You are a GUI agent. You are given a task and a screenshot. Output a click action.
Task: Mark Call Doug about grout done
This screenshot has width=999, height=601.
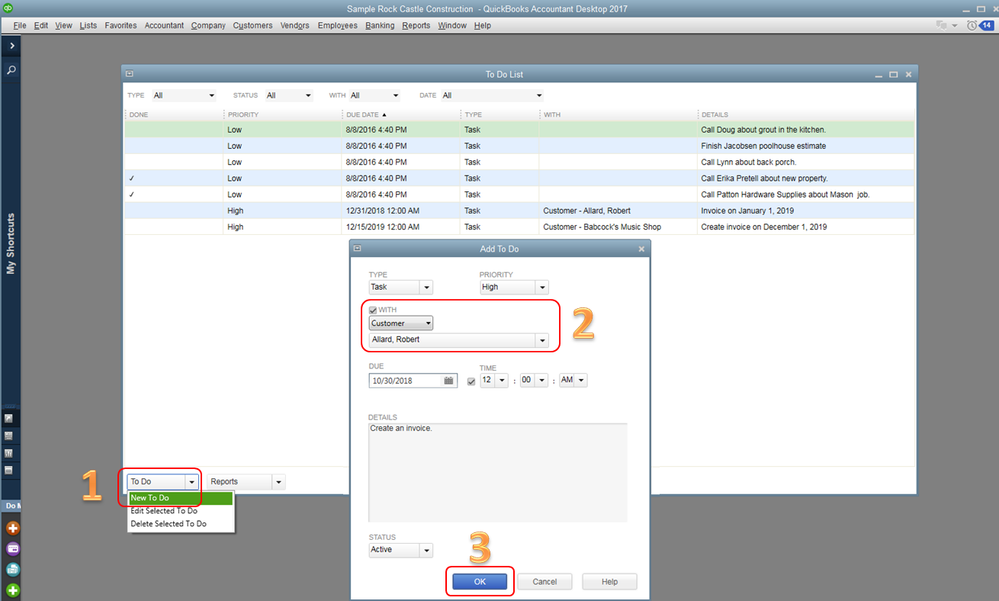point(173,129)
